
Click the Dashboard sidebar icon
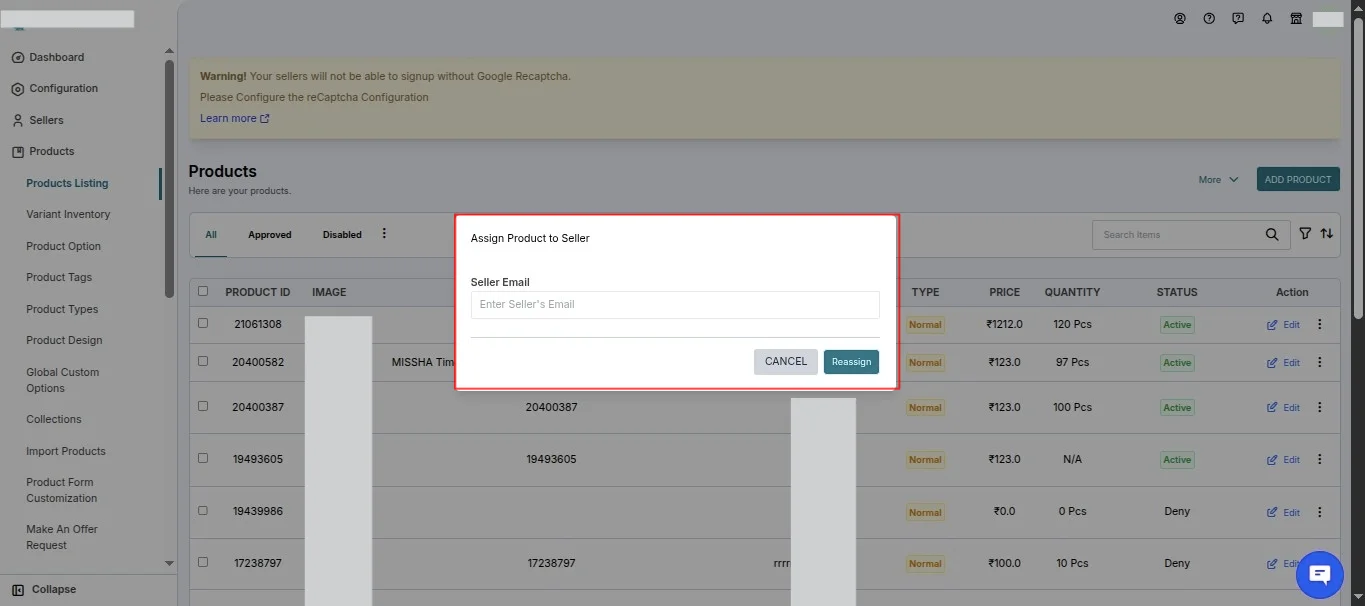pyautogui.click(x=18, y=57)
